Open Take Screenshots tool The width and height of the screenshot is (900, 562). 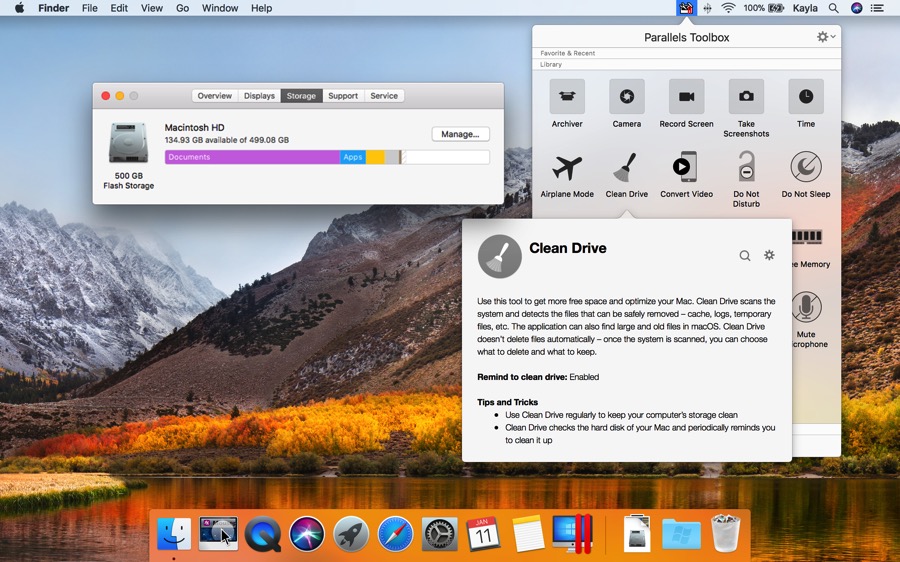[x=746, y=96]
